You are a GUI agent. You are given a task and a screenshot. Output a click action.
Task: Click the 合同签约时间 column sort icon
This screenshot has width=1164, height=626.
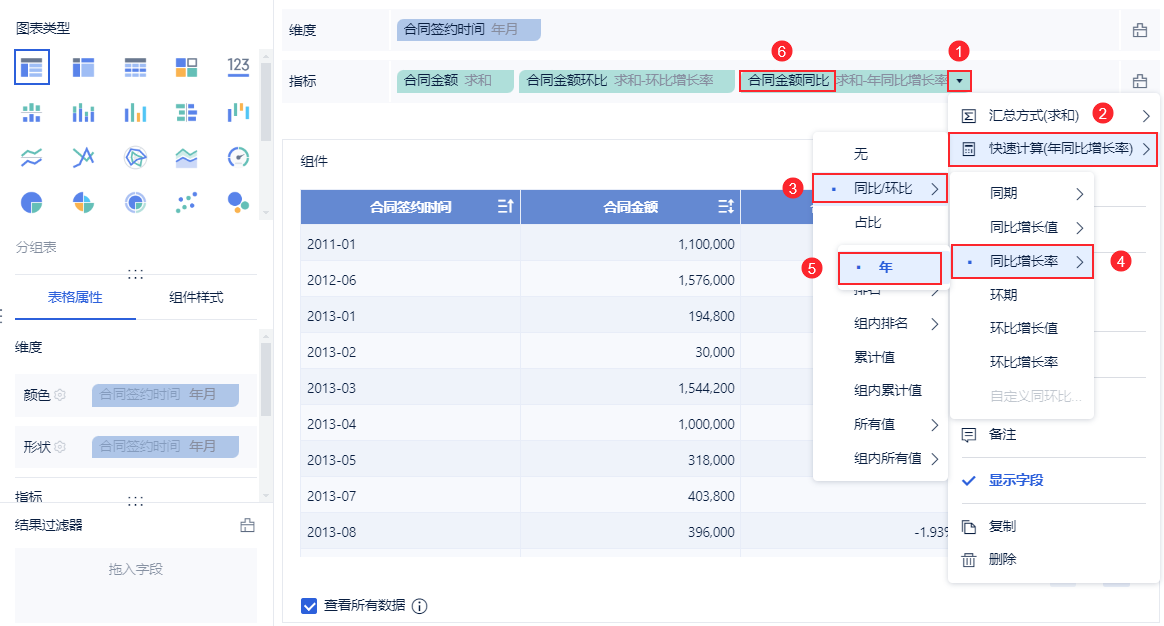(505, 207)
